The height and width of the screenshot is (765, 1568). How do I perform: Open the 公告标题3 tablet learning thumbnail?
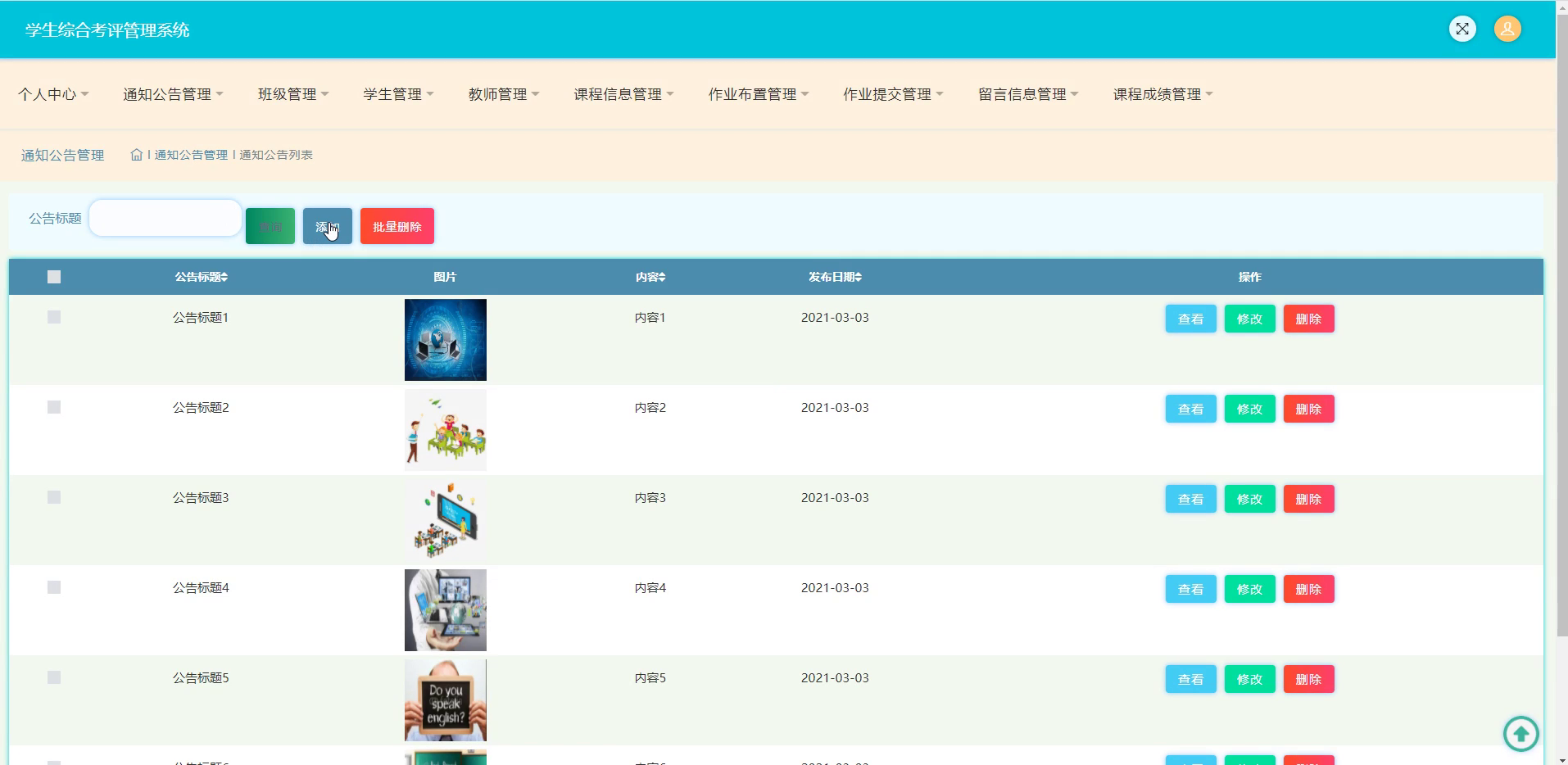pyautogui.click(x=446, y=520)
